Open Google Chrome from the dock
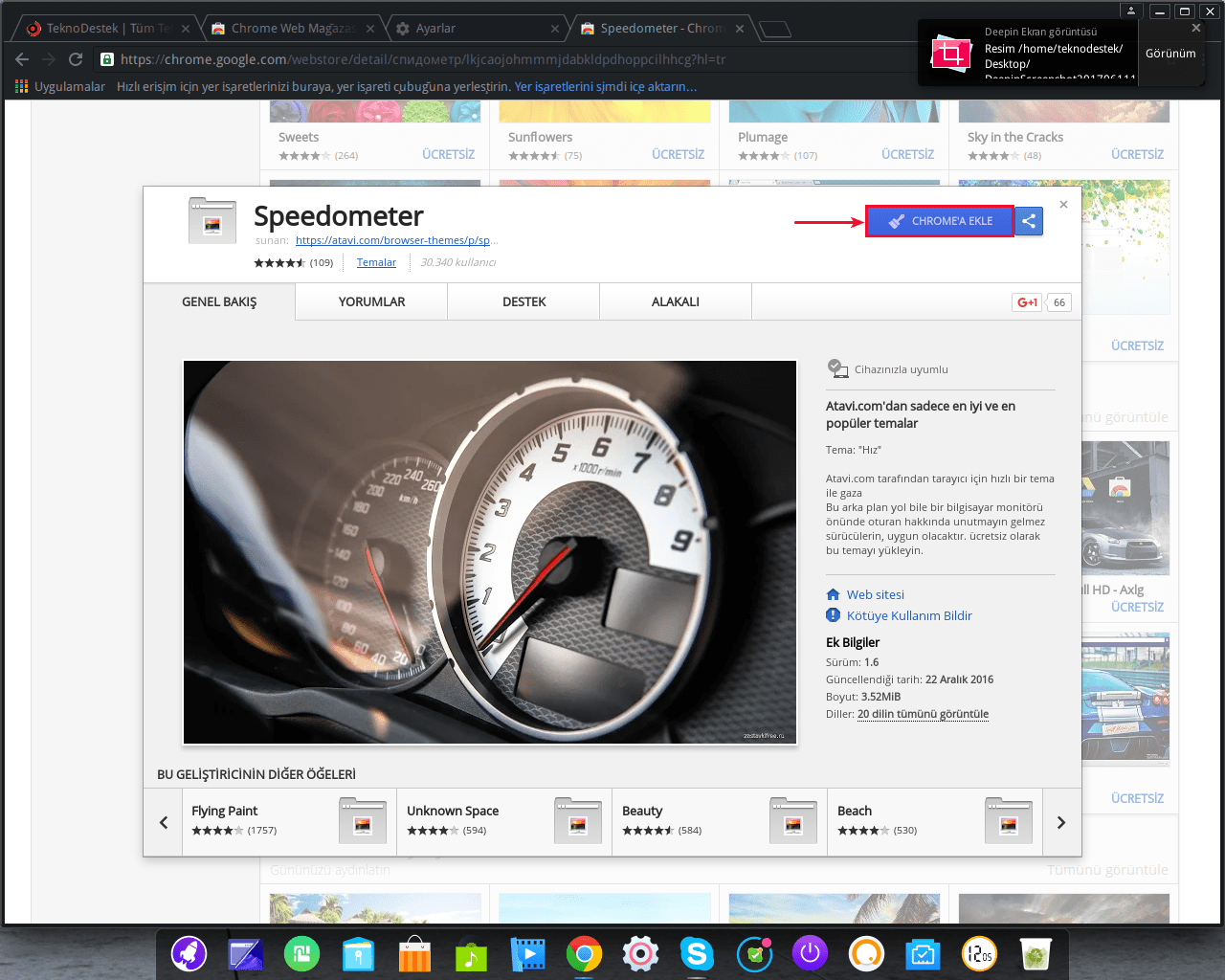1225x980 pixels. pos(584,954)
